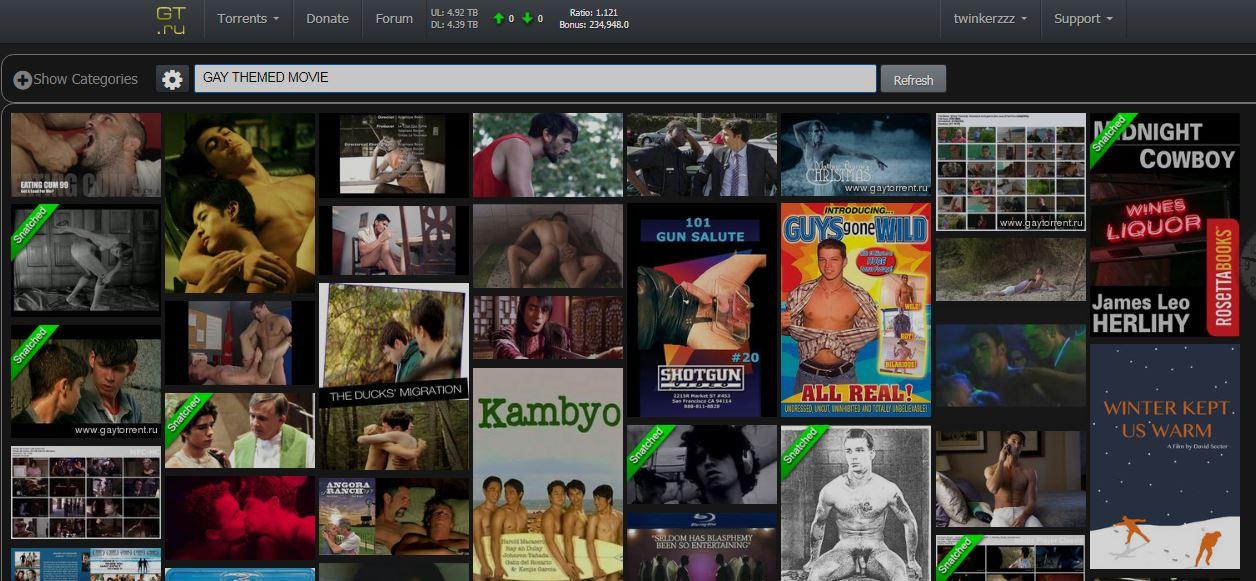Open the search settings gear icon

click(172, 80)
